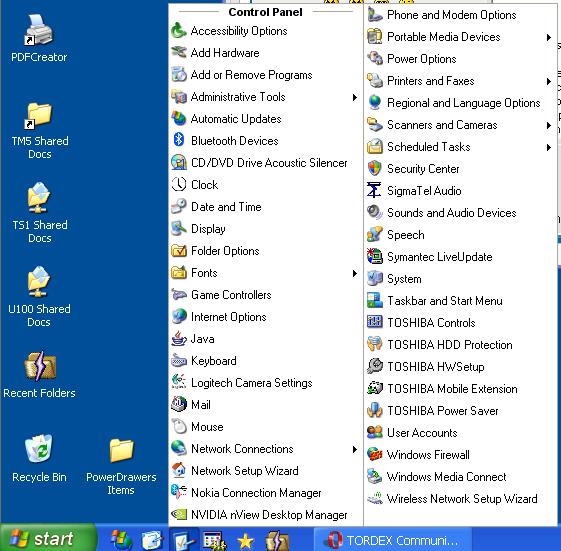Open Windows Media Connect
561x551 pixels.
pos(460,477)
